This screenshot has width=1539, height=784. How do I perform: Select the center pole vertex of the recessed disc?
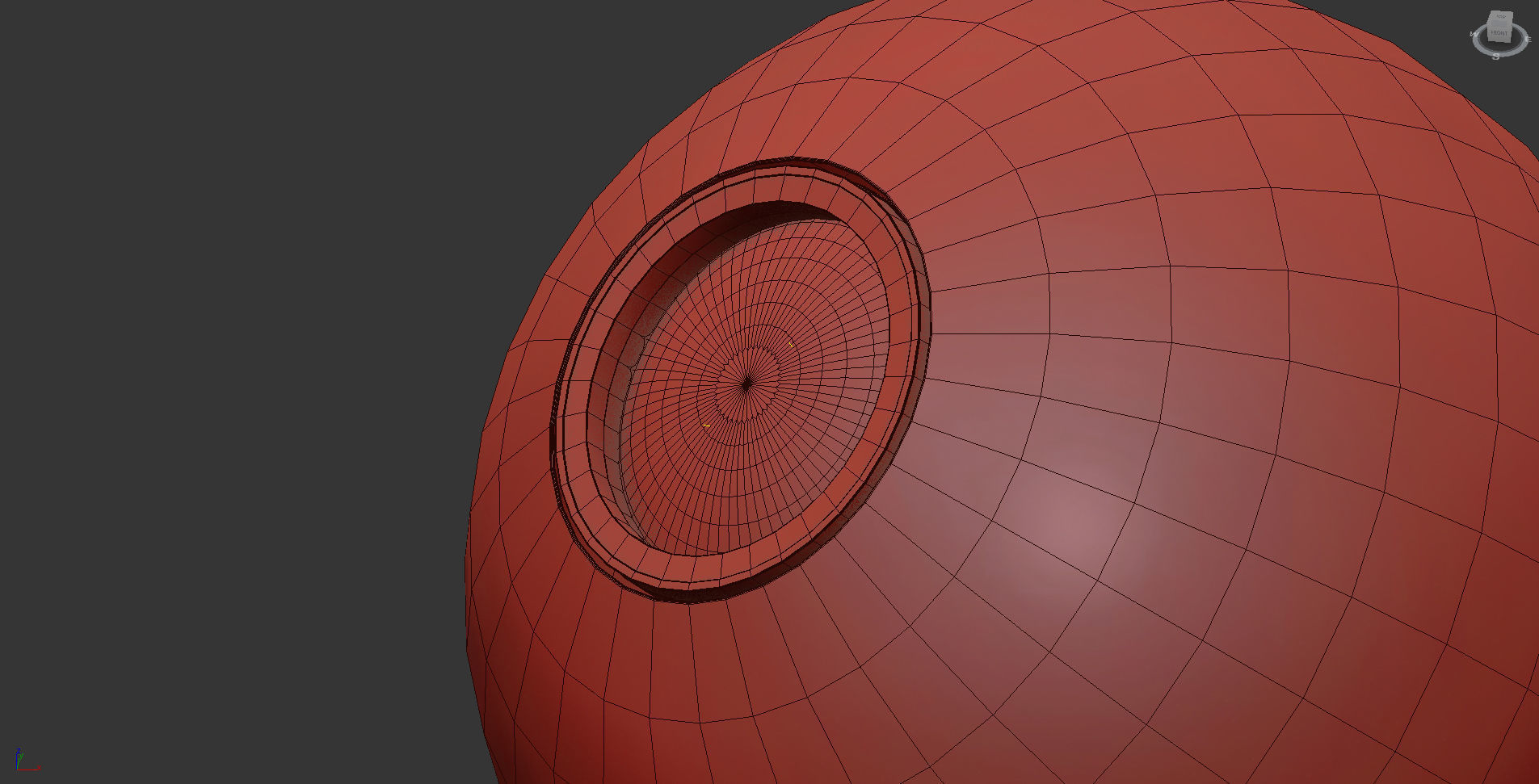(746, 384)
